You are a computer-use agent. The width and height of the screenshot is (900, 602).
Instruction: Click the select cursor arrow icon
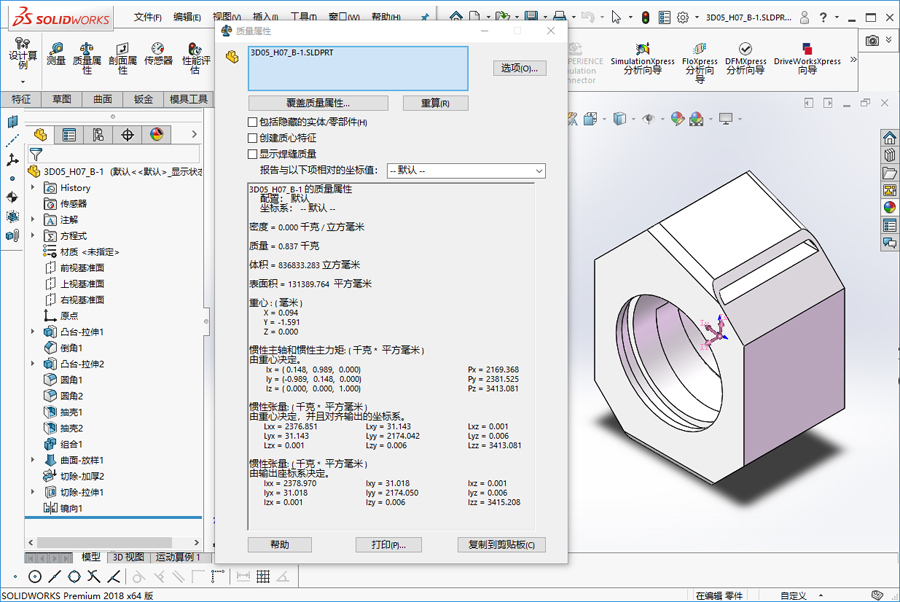click(x=616, y=17)
